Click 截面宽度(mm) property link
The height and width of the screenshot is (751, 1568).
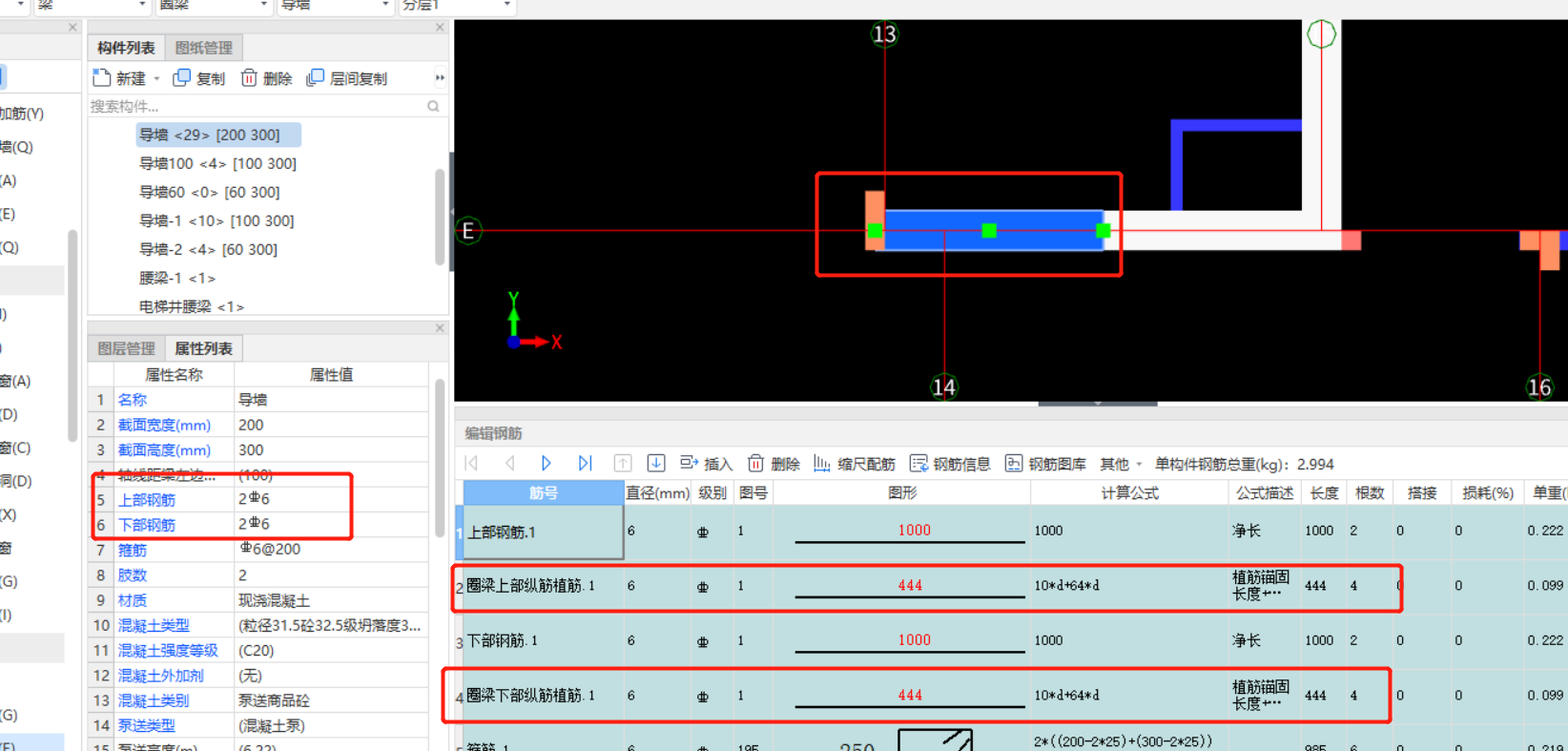point(164,425)
